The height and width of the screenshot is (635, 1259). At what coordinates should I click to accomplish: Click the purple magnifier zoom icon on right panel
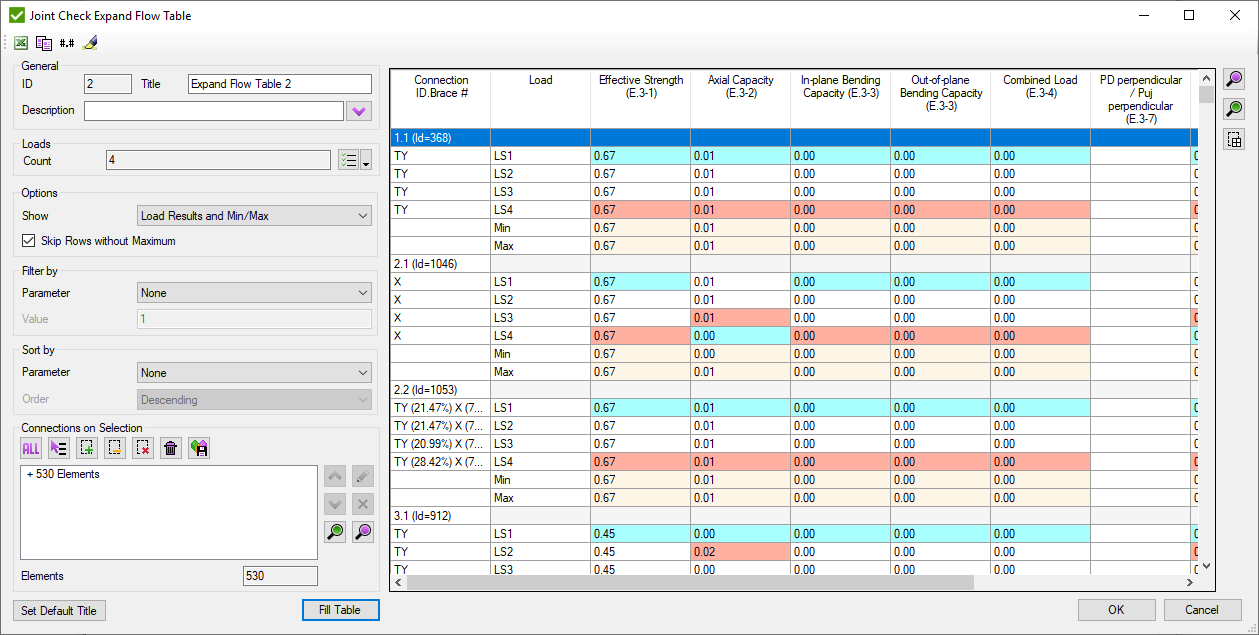click(x=1233, y=79)
